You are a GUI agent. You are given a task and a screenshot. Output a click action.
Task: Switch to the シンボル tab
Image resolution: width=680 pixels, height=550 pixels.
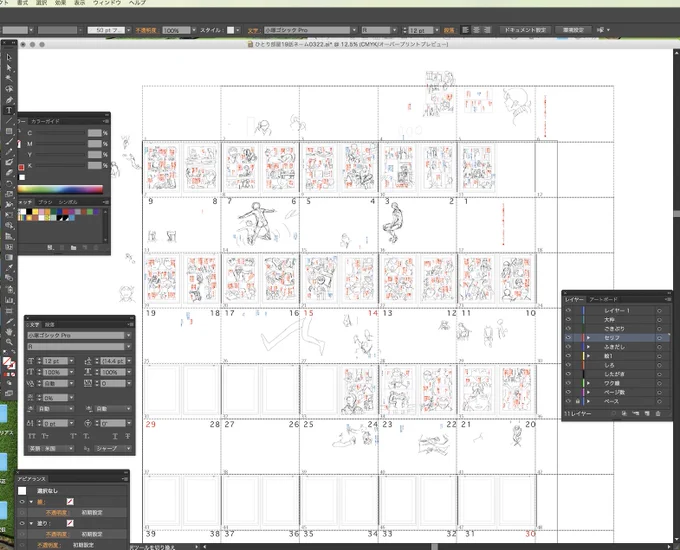(x=68, y=202)
